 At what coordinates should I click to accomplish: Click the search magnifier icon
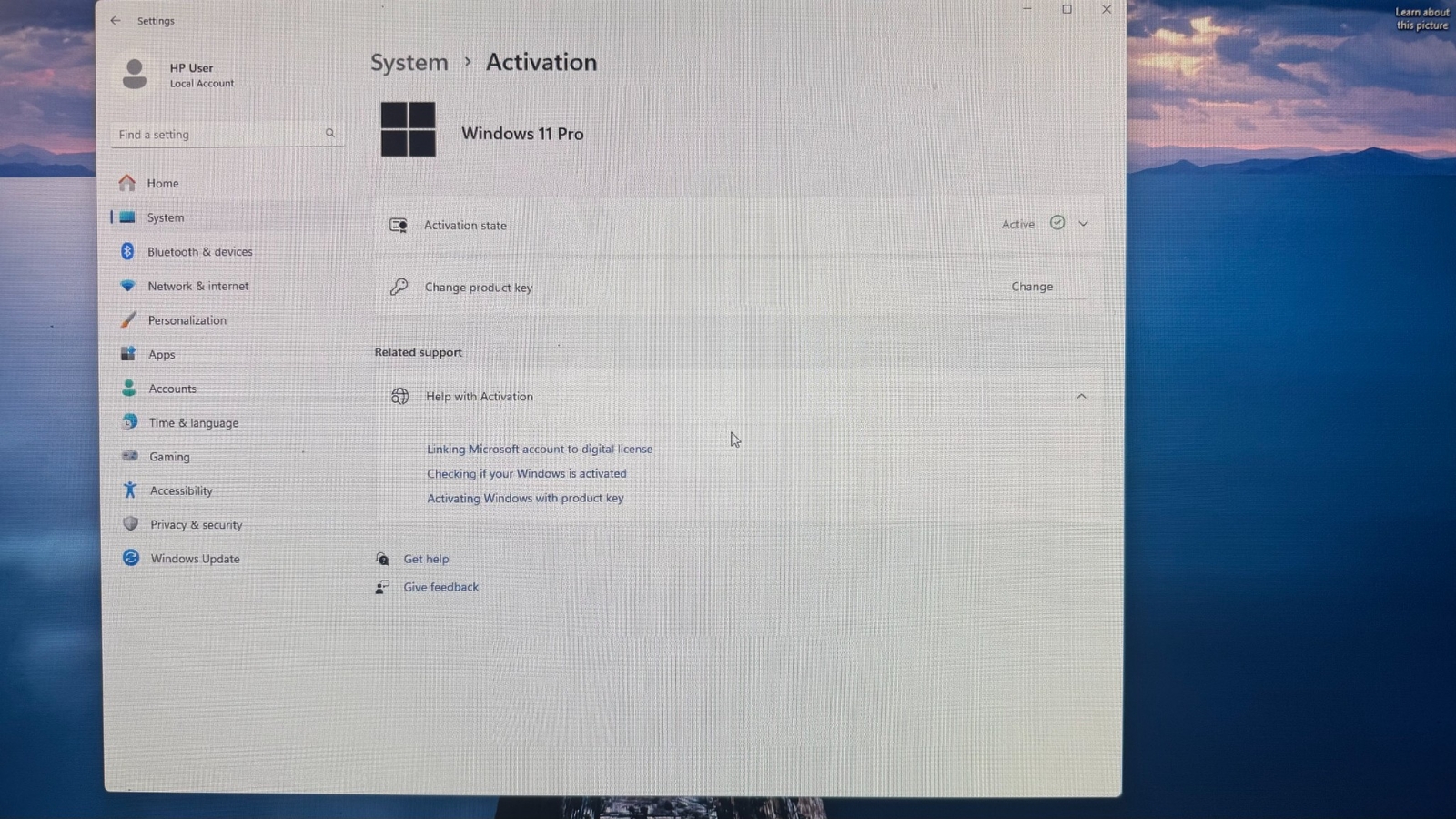click(x=330, y=133)
